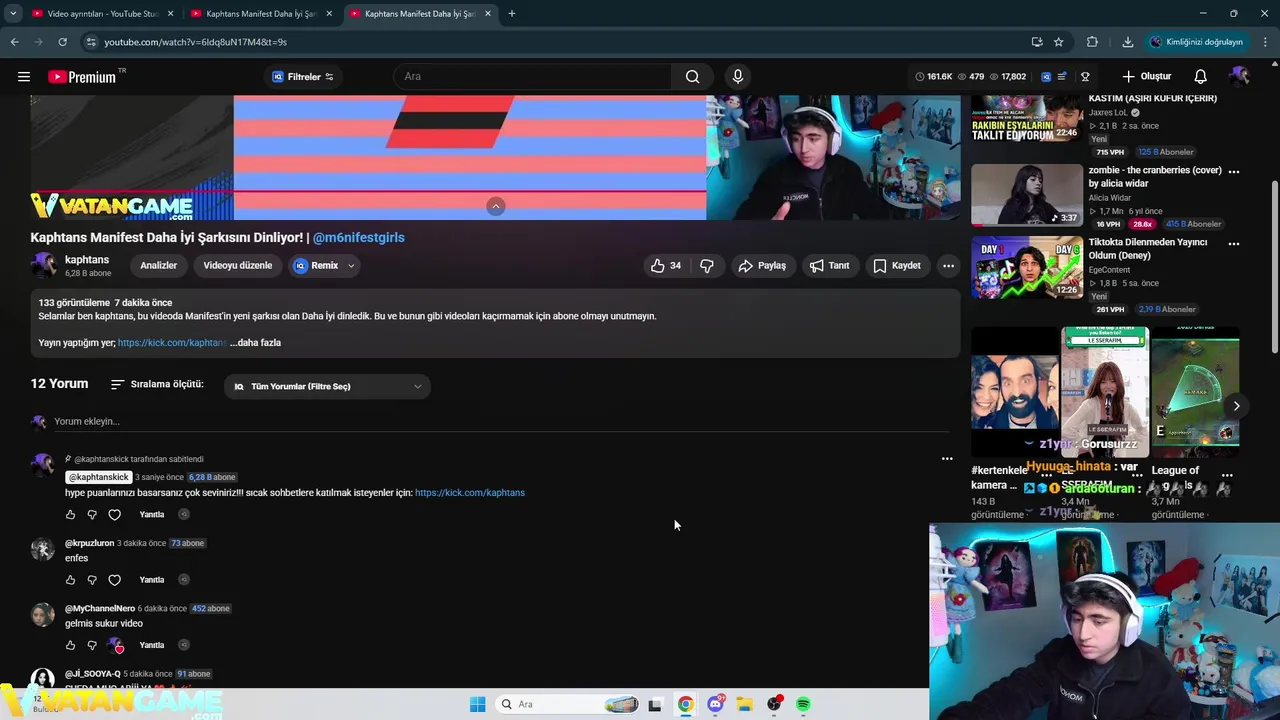Click the Oluştur create button
This screenshot has height=720, width=1280.
tap(1146, 77)
